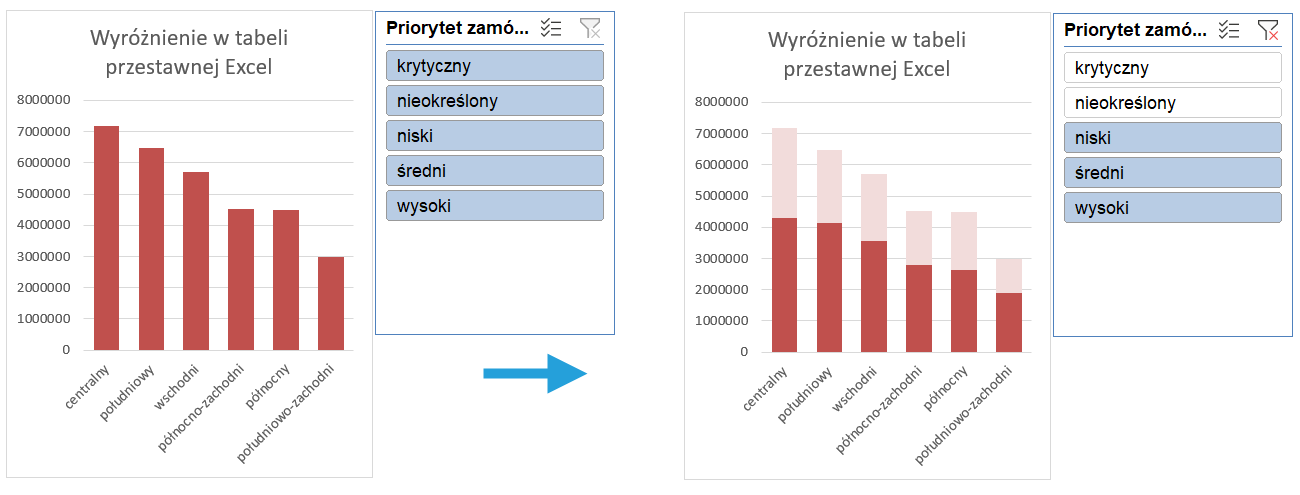The image size is (1300, 495).
Task: Click light pink top of 'centralny' bar, right chart
Action: pos(784,172)
